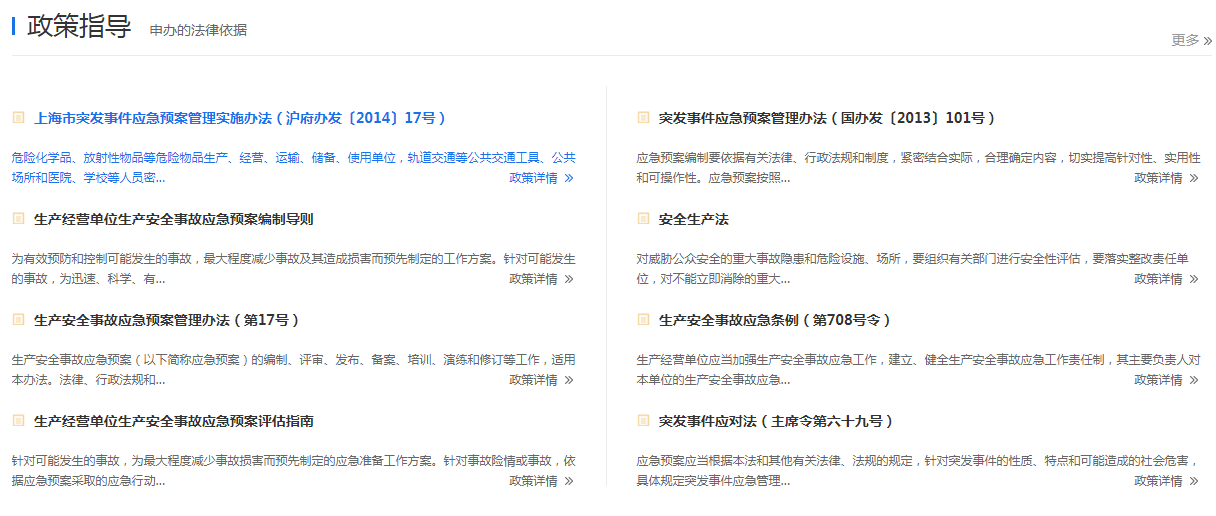Viewport: 1216px width, 516px height.
Task: Click the summary text starting 生产安全事故应急预案（以下简称应急预案）
Action: pos(294,370)
